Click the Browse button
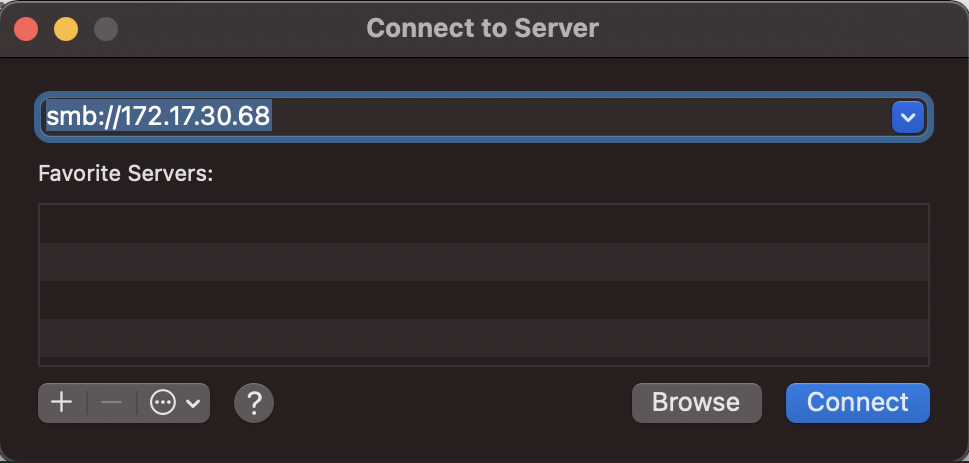The width and height of the screenshot is (969, 463). click(x=696, y=402)
